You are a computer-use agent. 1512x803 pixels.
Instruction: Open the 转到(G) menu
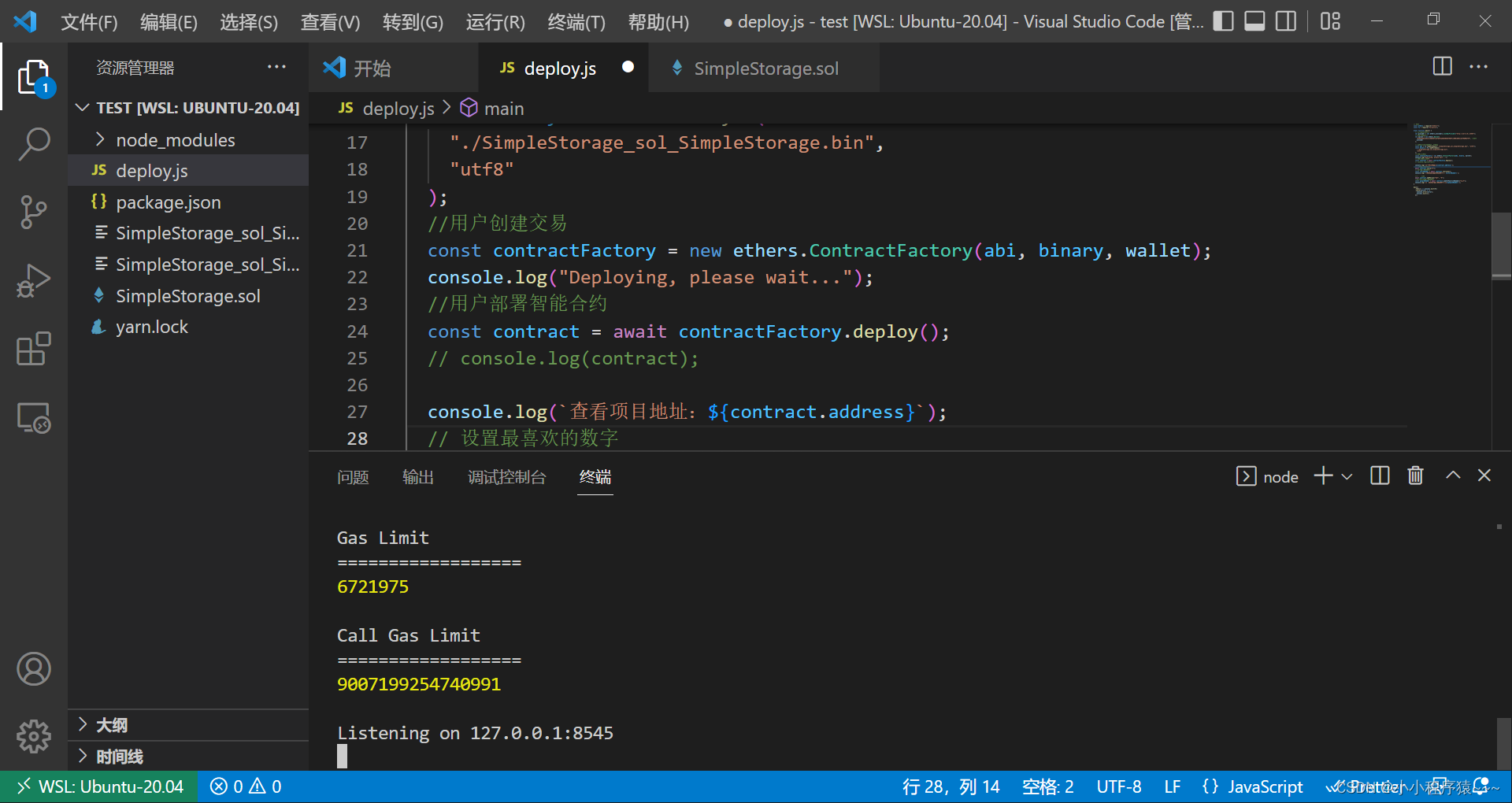tap(413, 22)
